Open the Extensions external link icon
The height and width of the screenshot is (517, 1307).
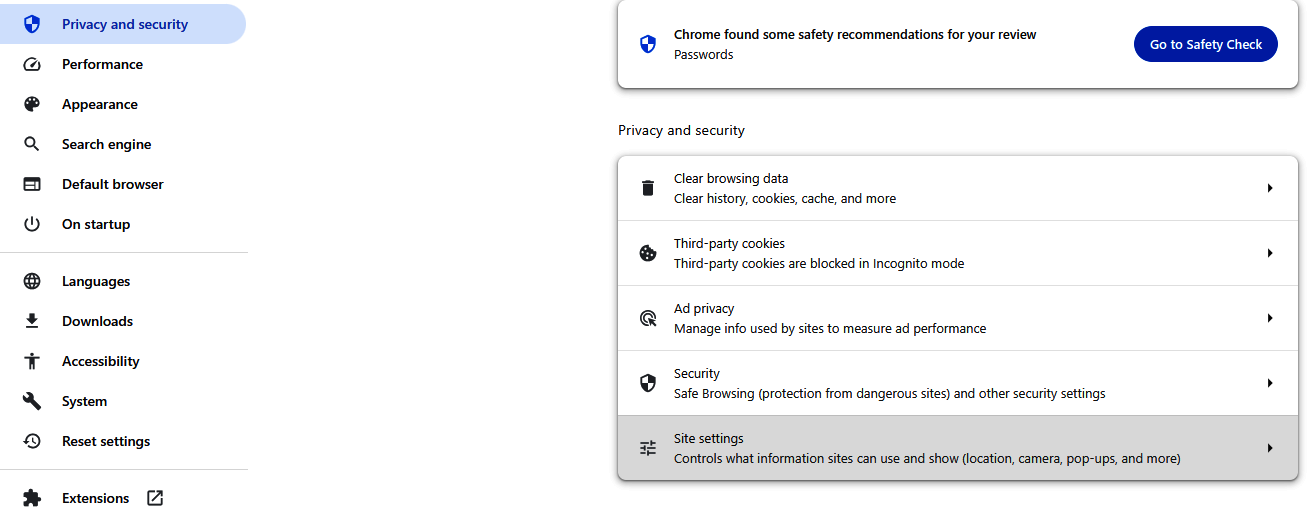click(155, 498)
